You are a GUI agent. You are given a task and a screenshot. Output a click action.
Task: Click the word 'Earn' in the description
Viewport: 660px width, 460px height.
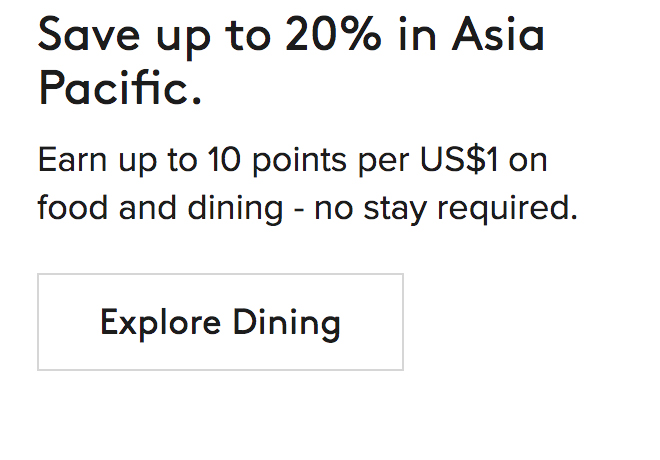coord(73,160)
